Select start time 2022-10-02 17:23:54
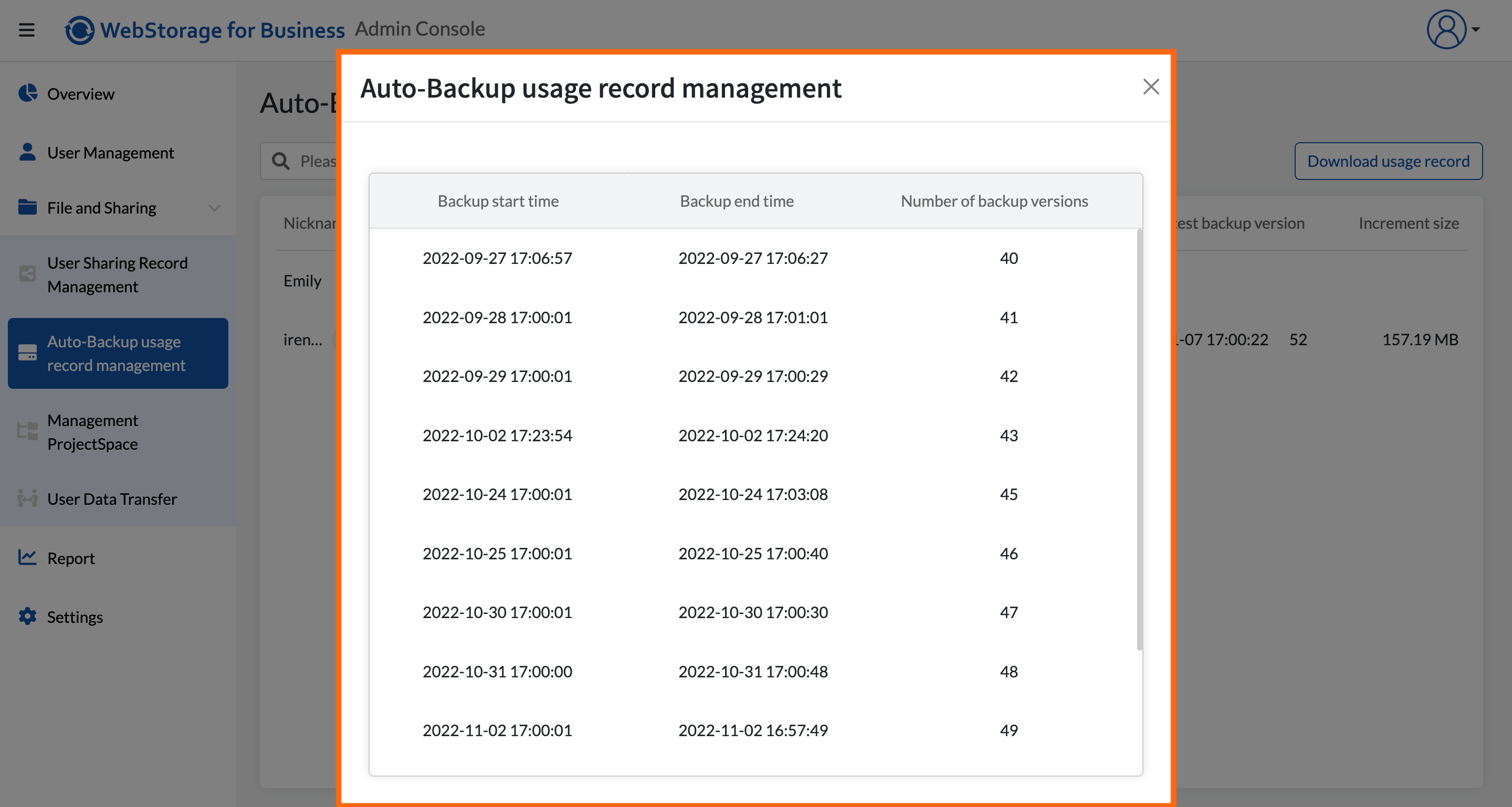This screenshot has width=1512, height=807. [497, 434]
